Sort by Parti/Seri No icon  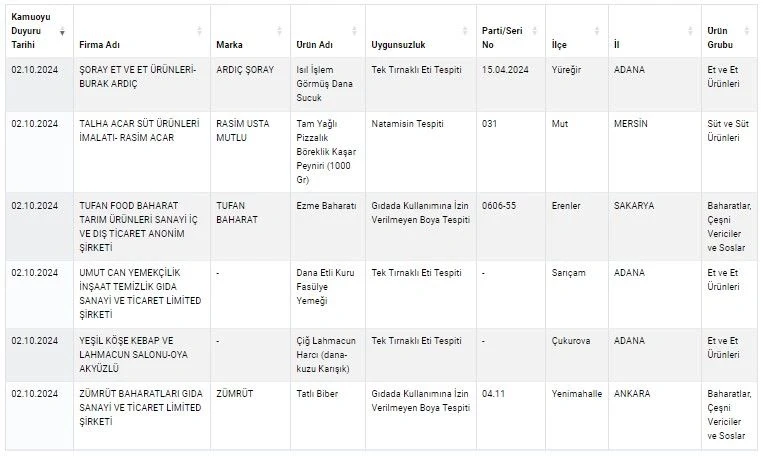pyautogui.click(x=534, y=31)
